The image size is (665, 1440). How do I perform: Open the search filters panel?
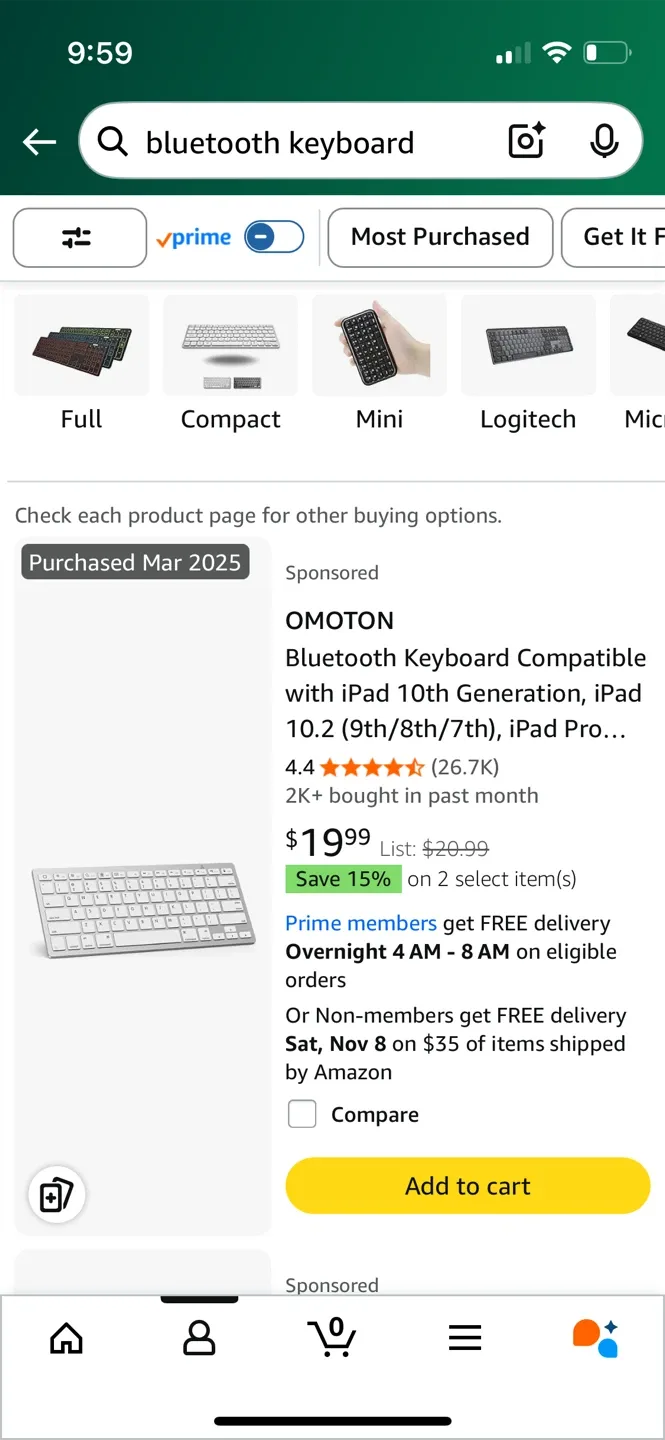tap(79, 237)
